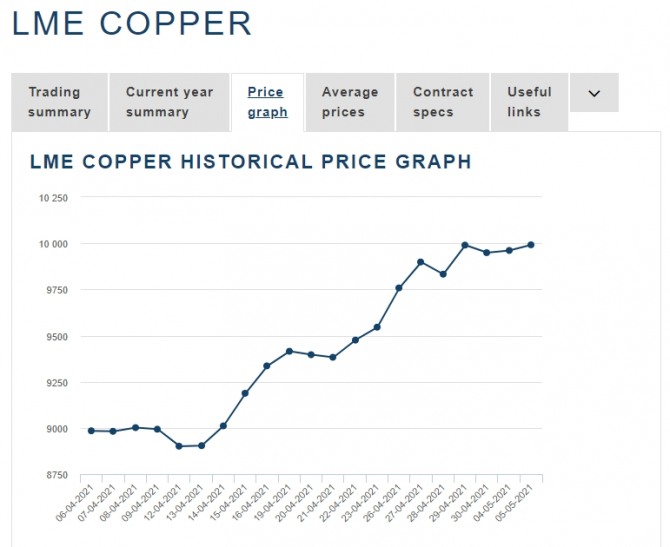Image resolution: width=670 pixels, height=547 pixels.
Task: Click the 22-04-2021 data point
Action: click(x=355, y=340)
